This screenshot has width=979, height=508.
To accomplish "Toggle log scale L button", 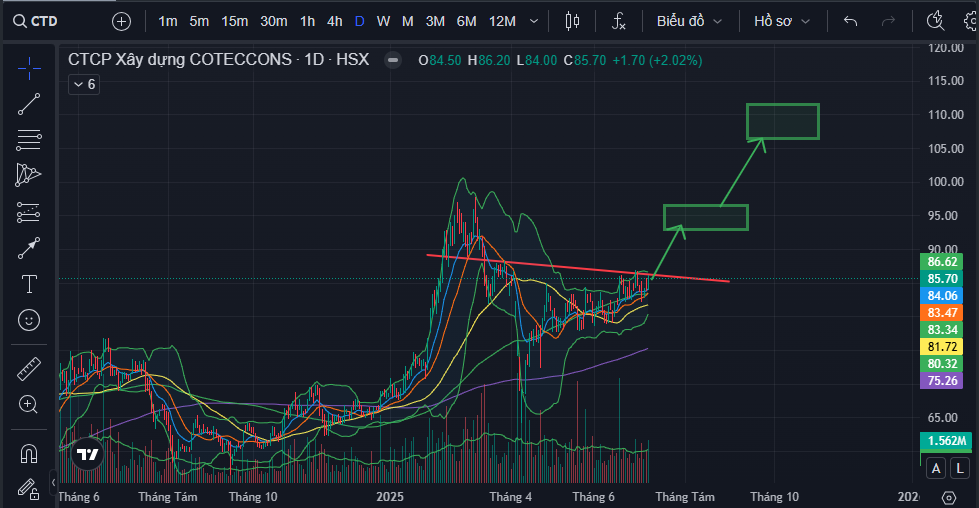I will pos(960,468).
